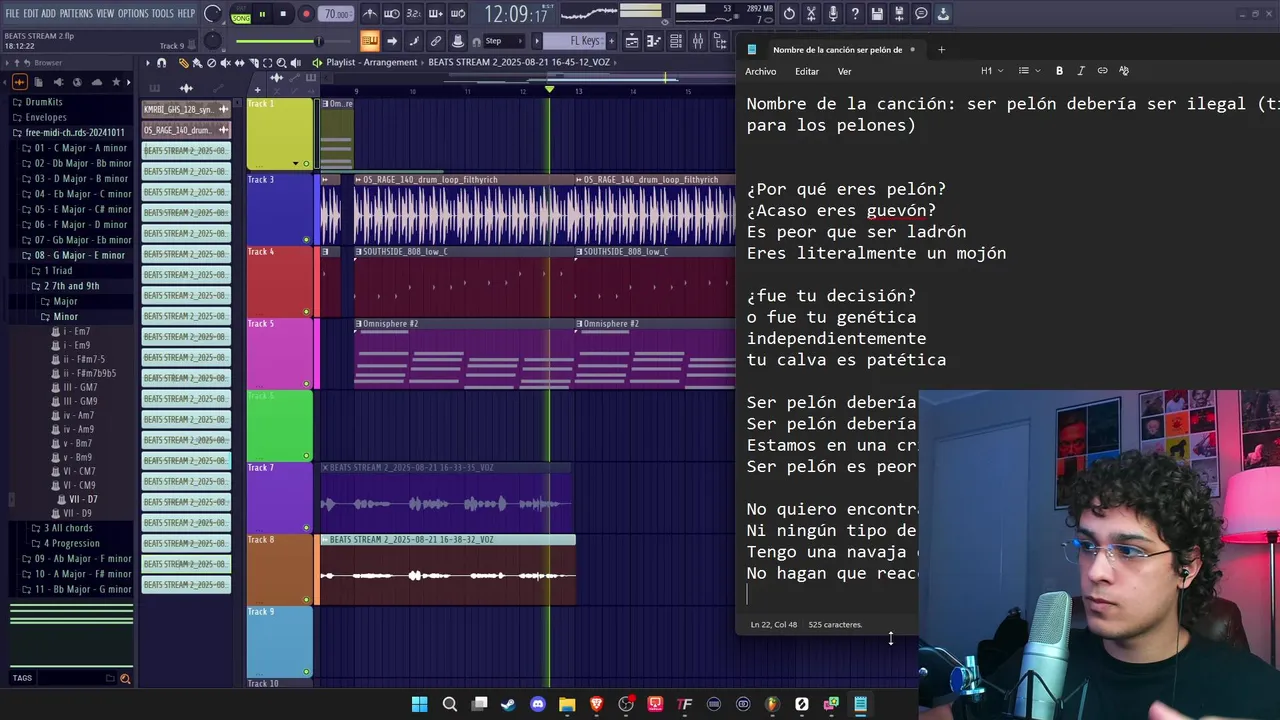
Task: Mute Track 7 using its green dot
Action: [306, 528]
